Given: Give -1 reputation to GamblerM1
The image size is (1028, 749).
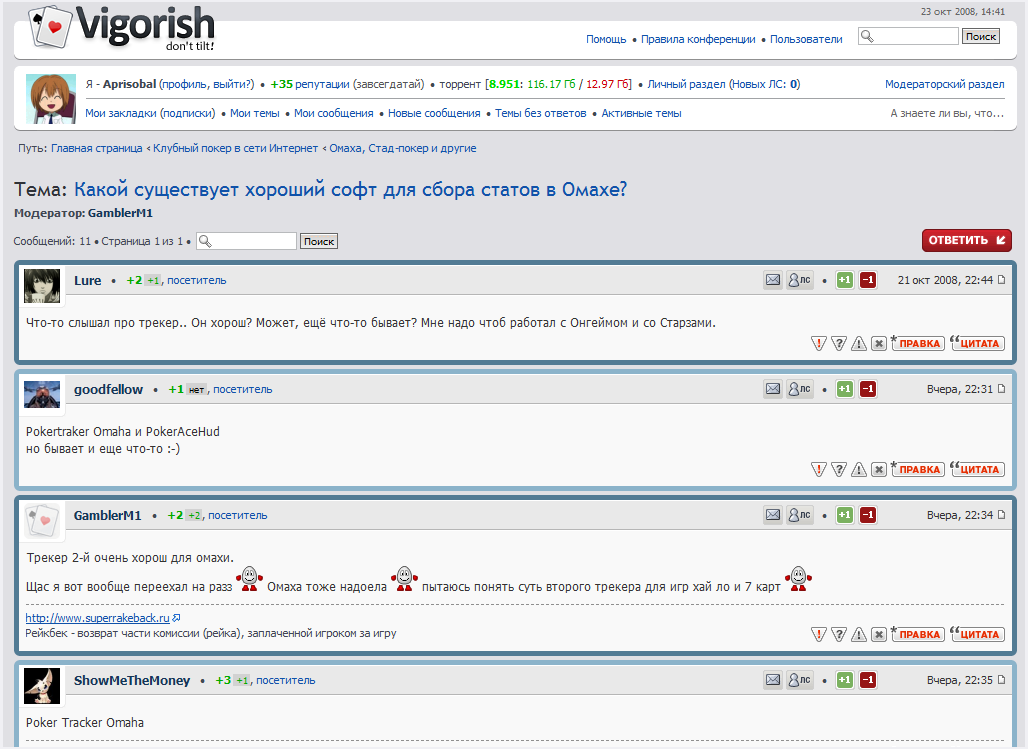Looking at the screenshot, I should pos(868,515).
